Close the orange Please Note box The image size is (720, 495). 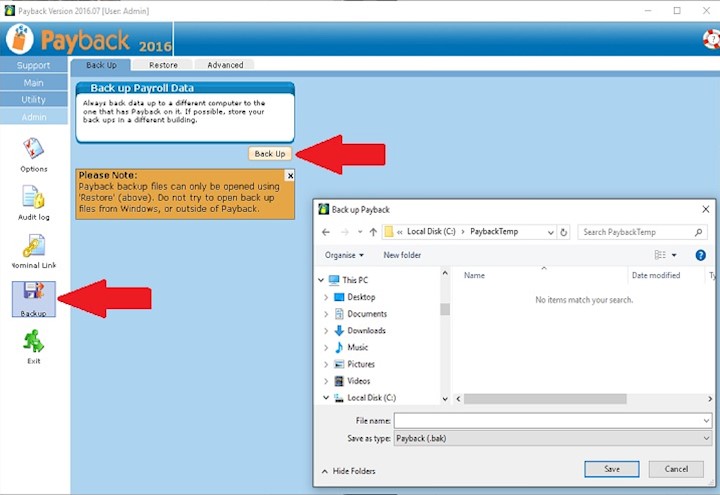pyautogui.click(x=290, y=175)
